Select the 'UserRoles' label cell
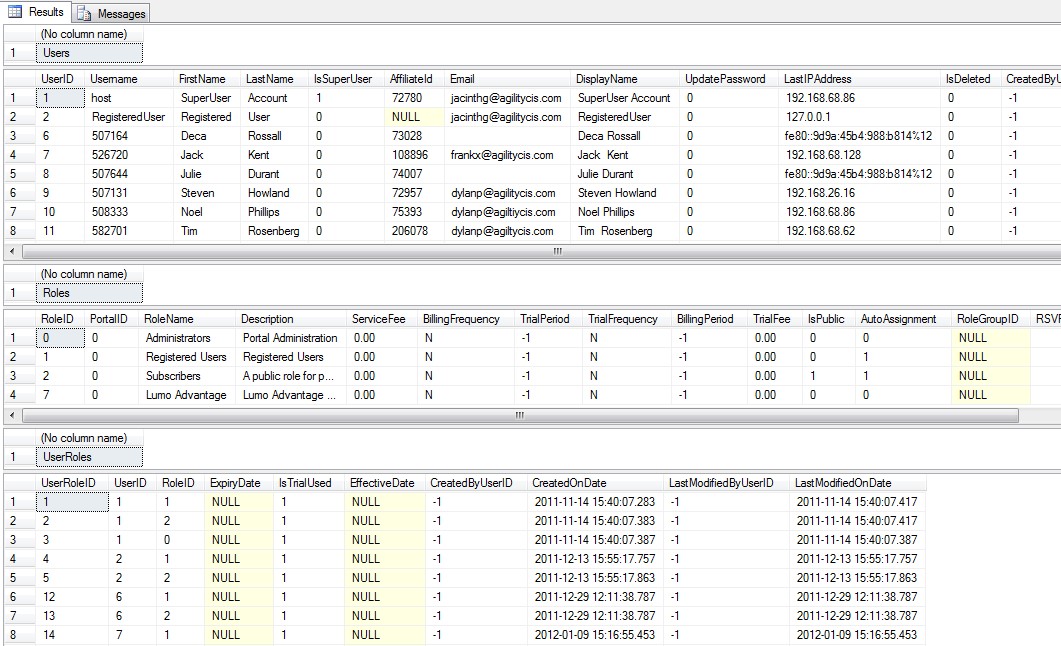Image resolution: width=1061 pixels, height=646 pixels. [x=89, y=457]
